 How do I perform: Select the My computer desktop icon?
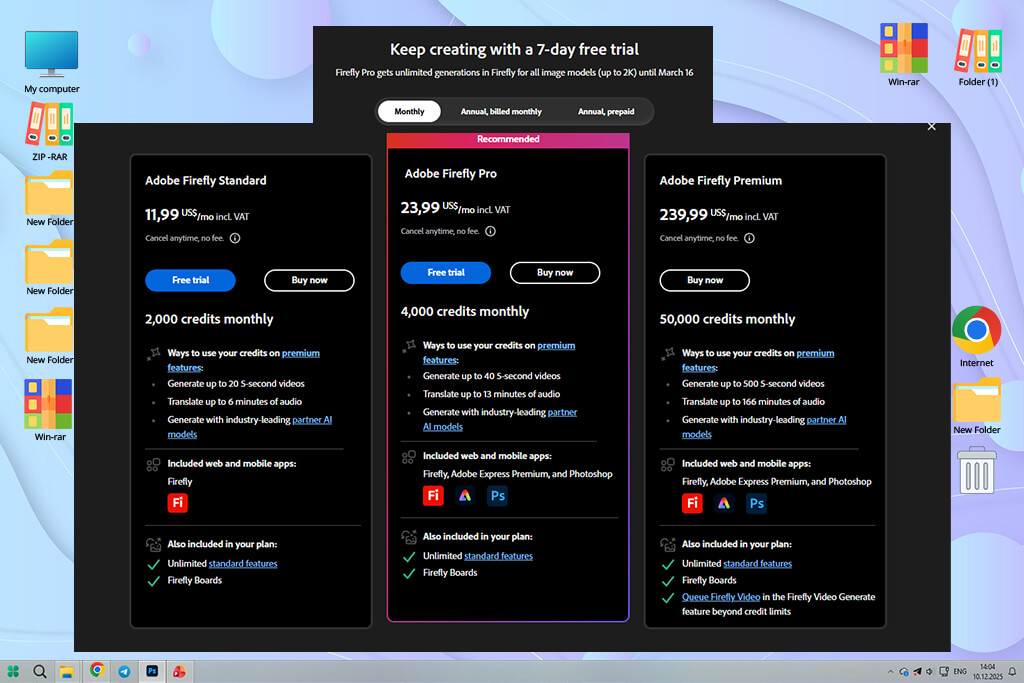pos(52,62)
